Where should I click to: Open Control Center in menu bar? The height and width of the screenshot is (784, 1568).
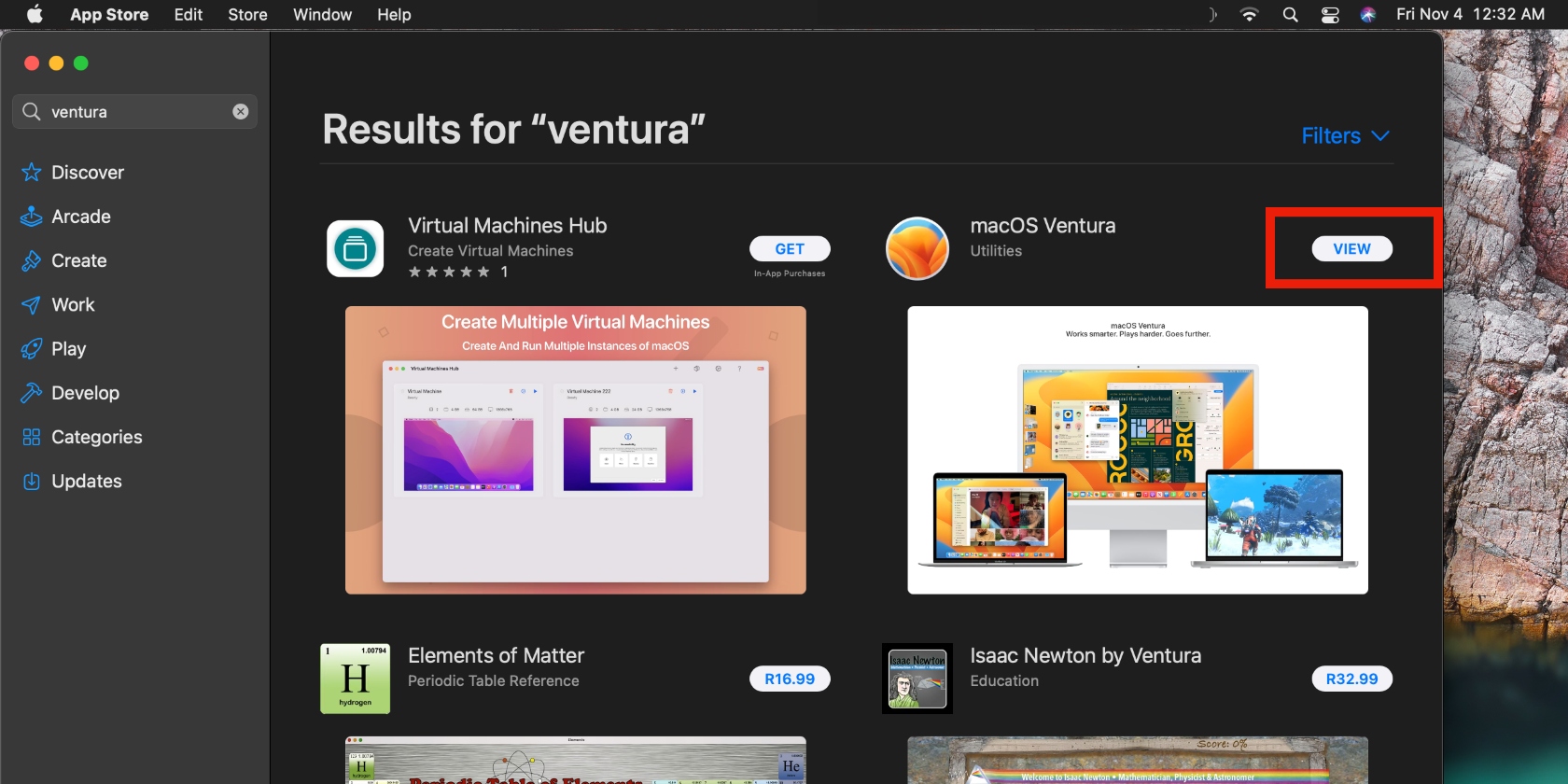tap(1330, 14)
